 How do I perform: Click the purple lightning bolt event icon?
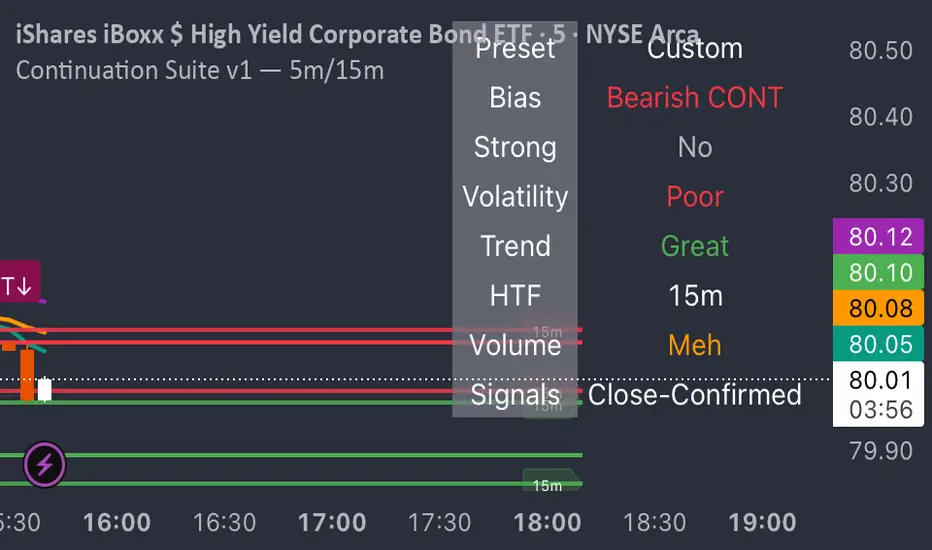(45, 463)
